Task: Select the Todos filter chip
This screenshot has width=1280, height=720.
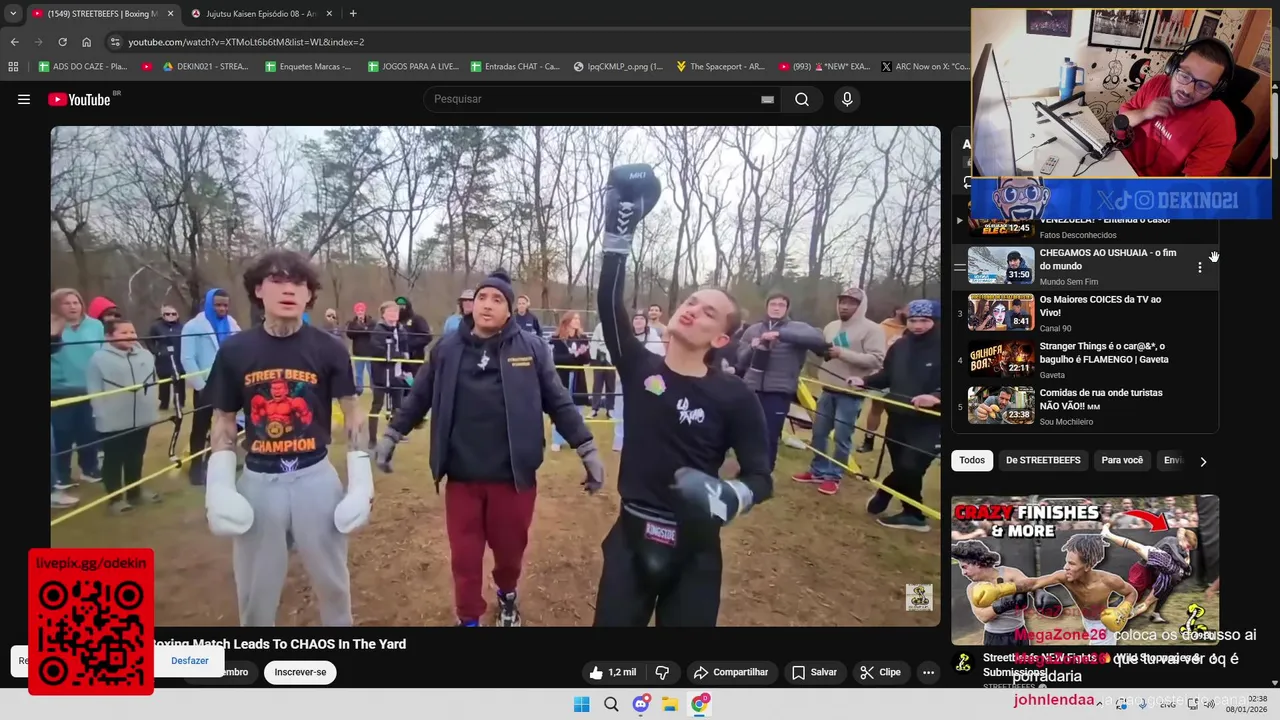Action: click(x=972, y=460)
